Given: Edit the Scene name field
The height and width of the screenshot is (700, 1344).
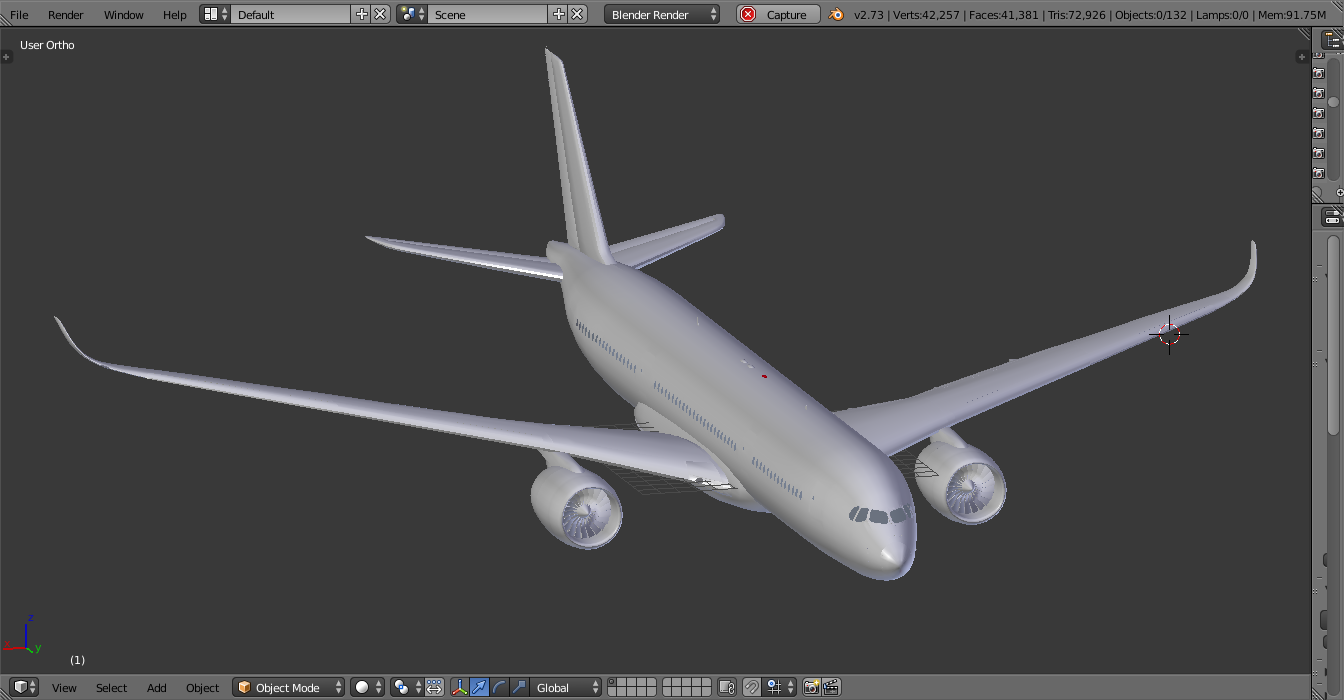Looking at the screenshot, I should 488,14.
